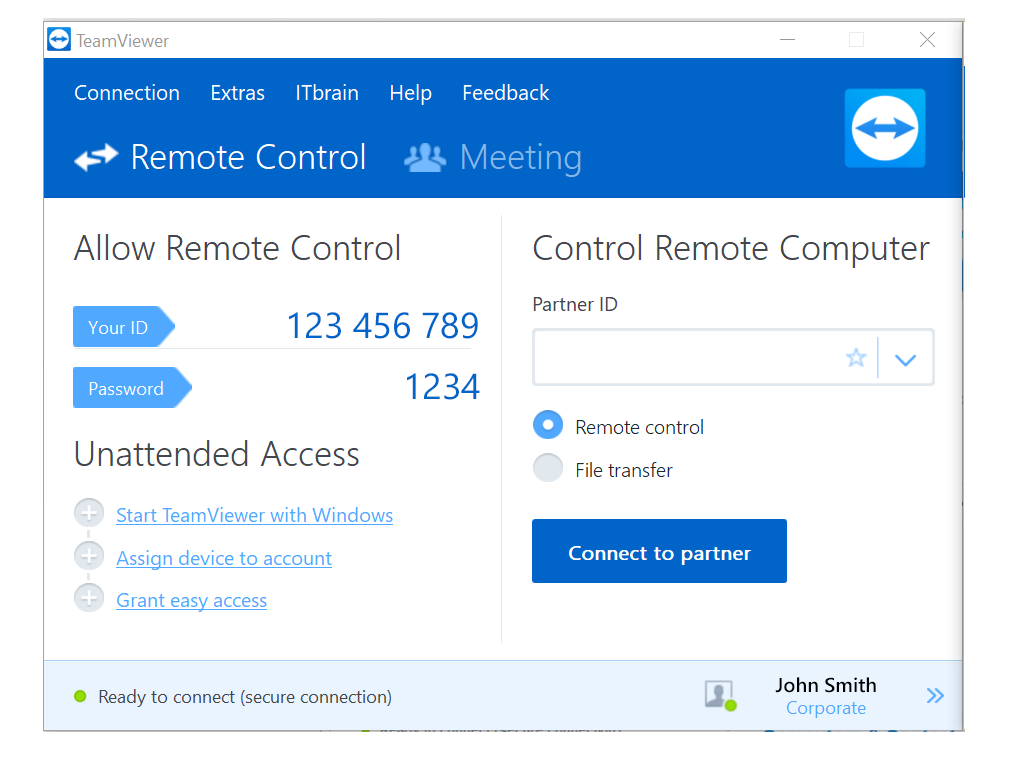Click the plus icon beside Assign device to account
This screenshot has width=1024, height=768.
88,555
